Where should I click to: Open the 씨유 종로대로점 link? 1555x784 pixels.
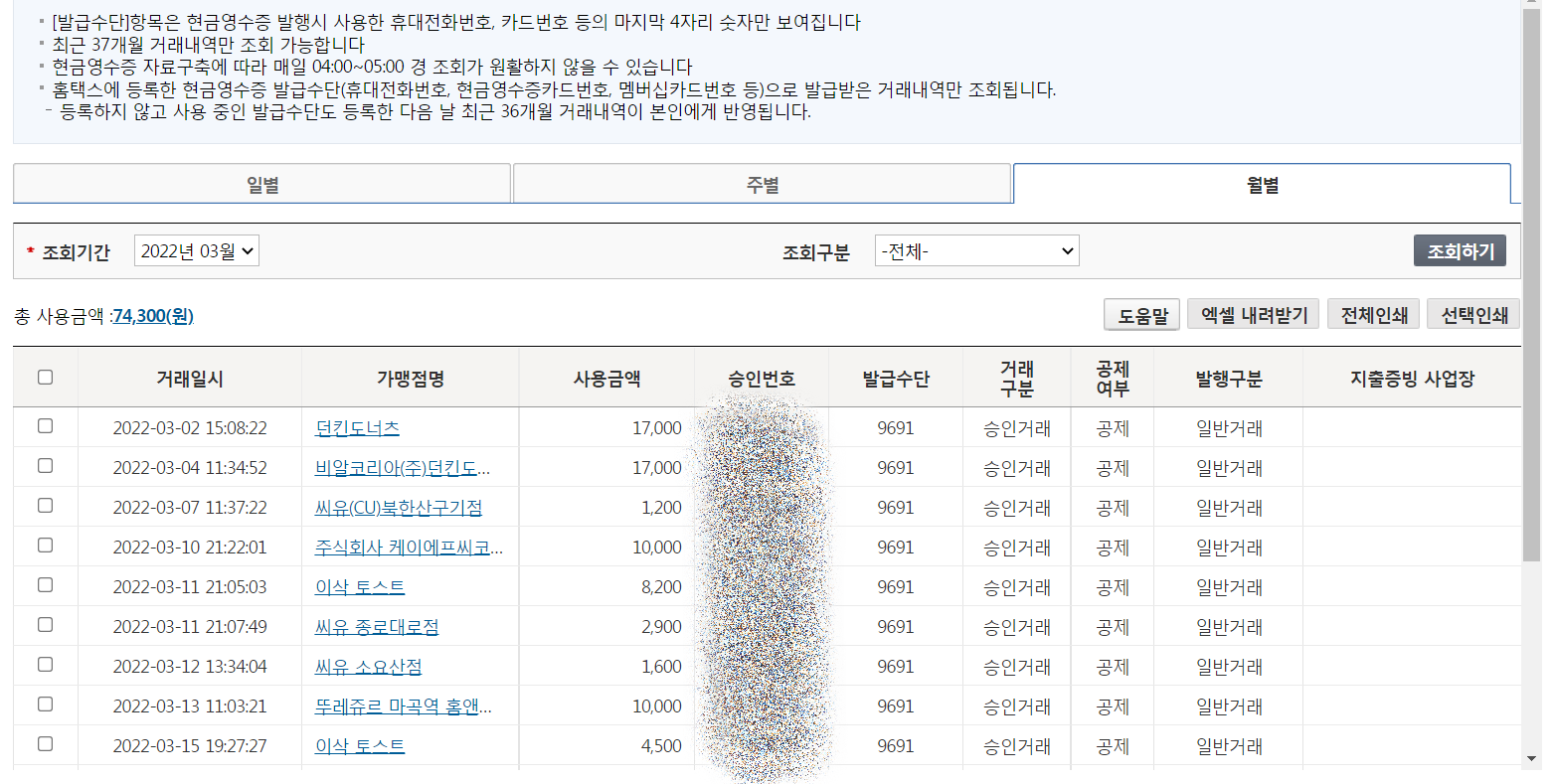[x=377, y=627]
